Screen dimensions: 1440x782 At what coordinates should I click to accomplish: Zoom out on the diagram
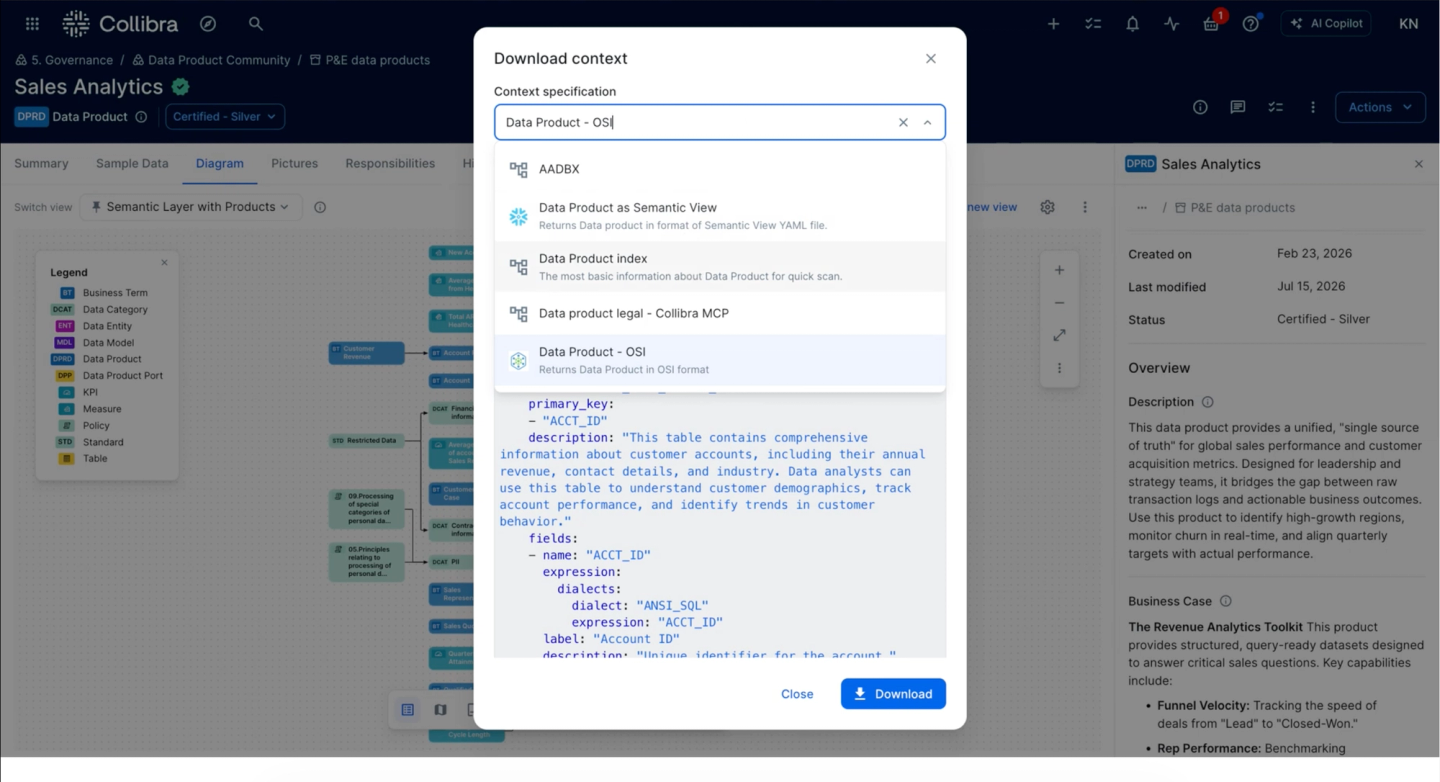(1059, 303)
